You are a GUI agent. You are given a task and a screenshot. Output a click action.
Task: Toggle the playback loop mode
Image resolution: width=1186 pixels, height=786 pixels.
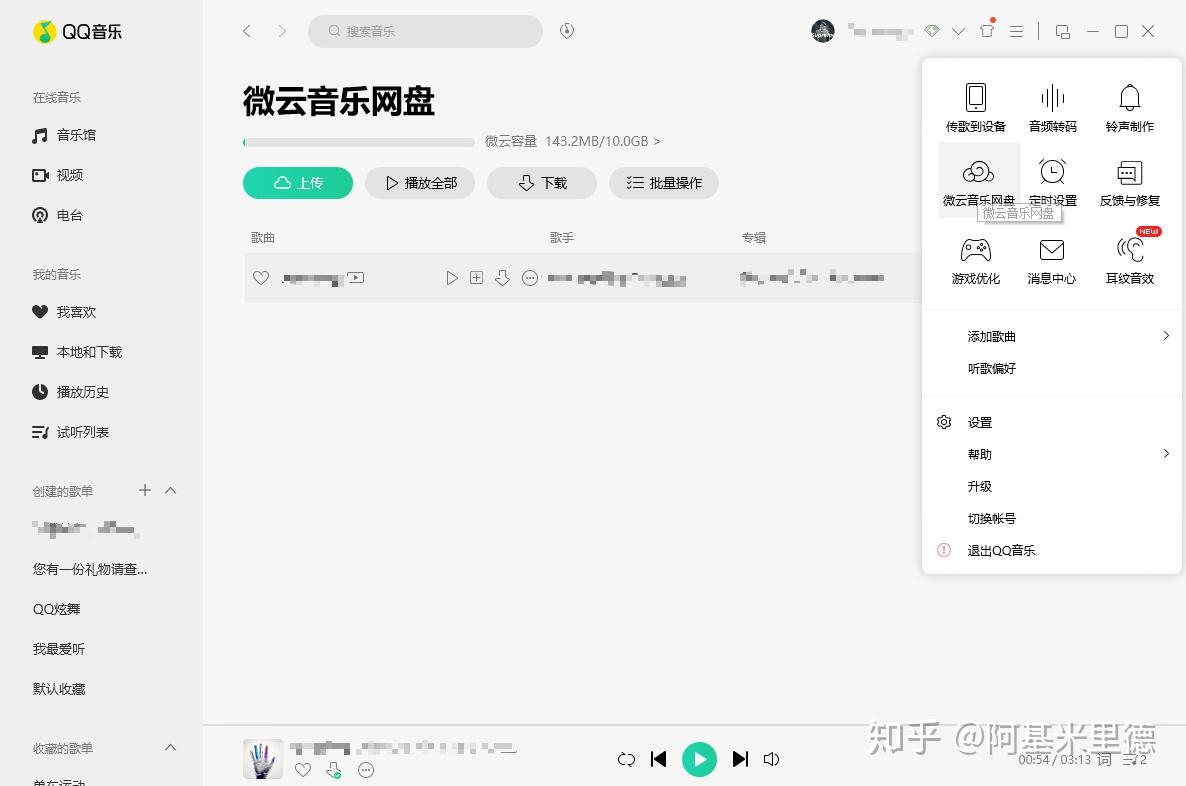pyautogui.click(x=626, y=760)
